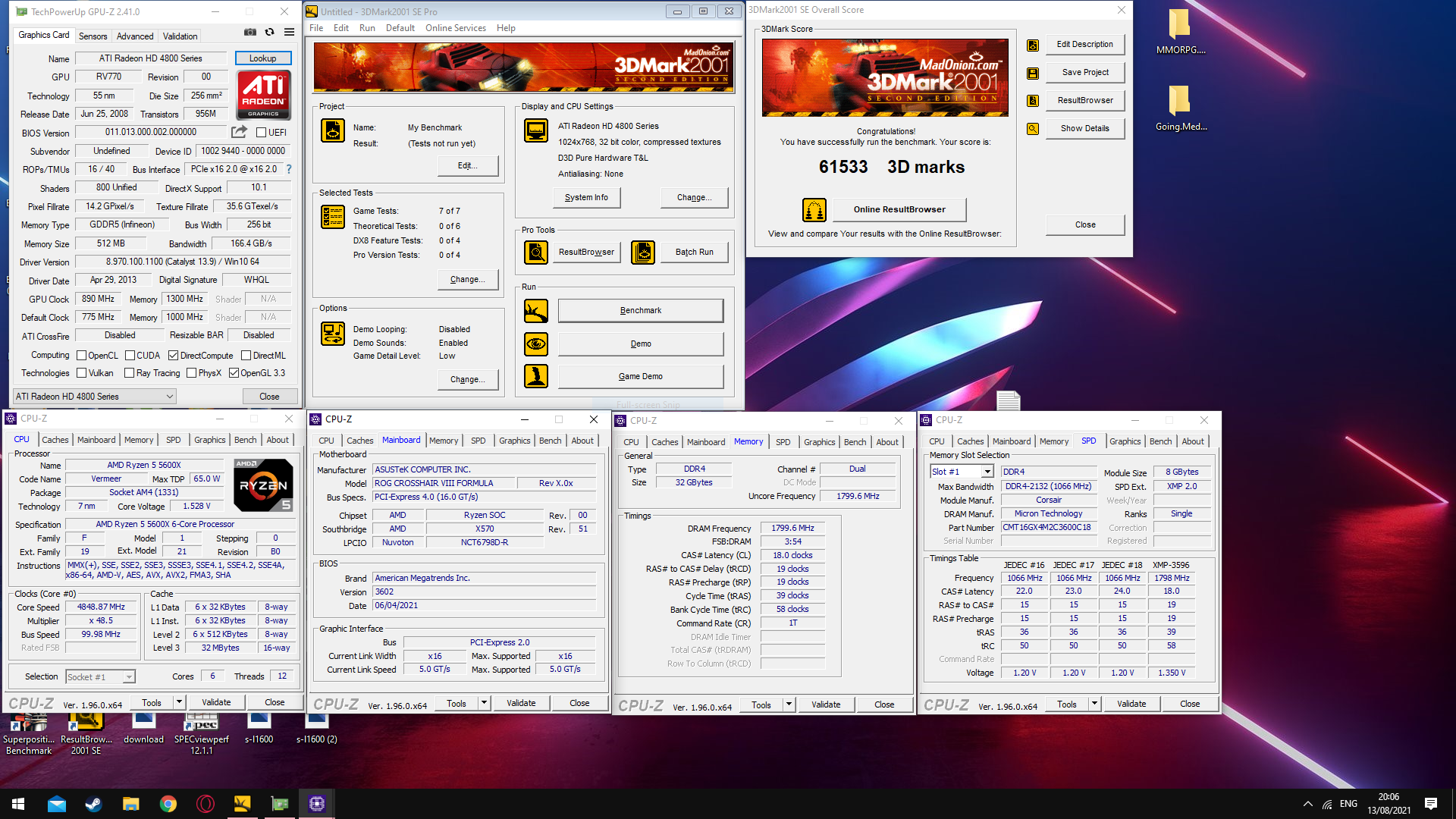
Task: Toggle the CUDA checkbox
Action: [130, 356]
